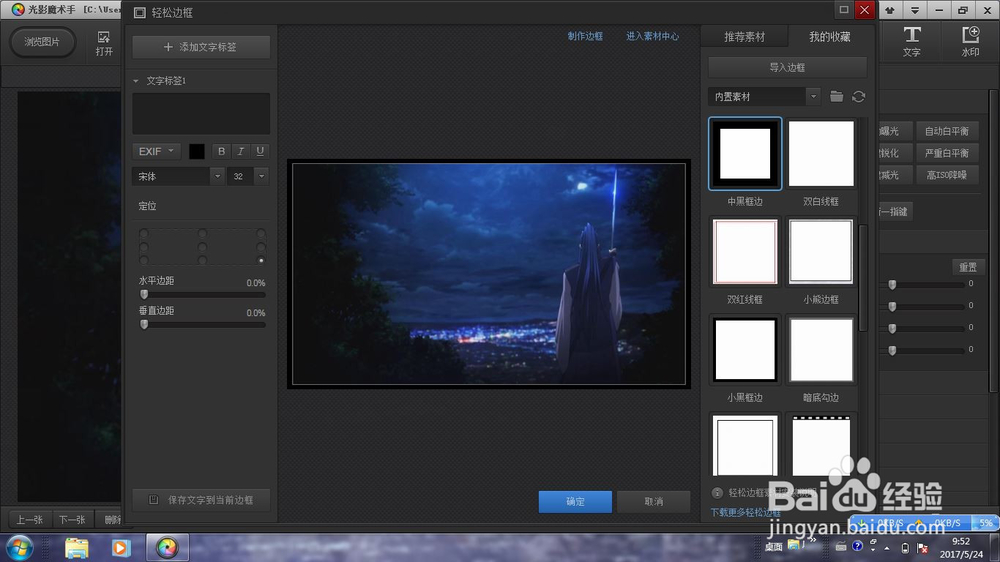Click the menu dropdown icon in title bar
The height and width of the screenshot is (562, 1000).
point(915,10)
